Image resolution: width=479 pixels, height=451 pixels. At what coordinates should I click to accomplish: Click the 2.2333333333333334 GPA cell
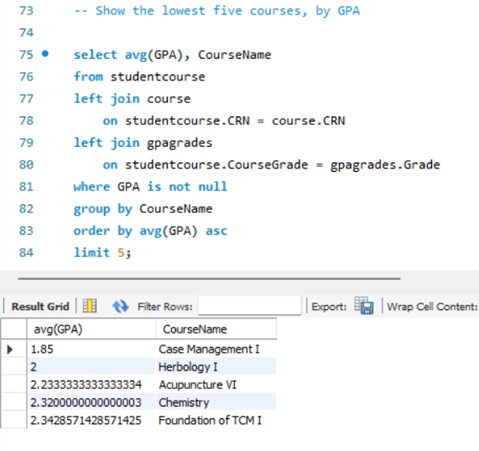pyautogui.click(x=91, y=385)
